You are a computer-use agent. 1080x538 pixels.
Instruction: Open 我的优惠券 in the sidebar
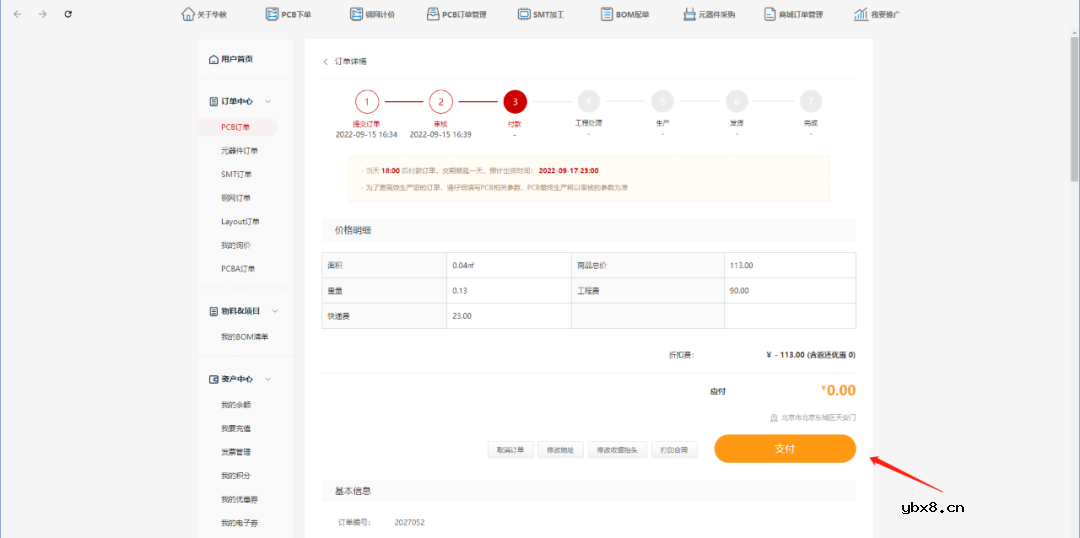pos(239,499)
